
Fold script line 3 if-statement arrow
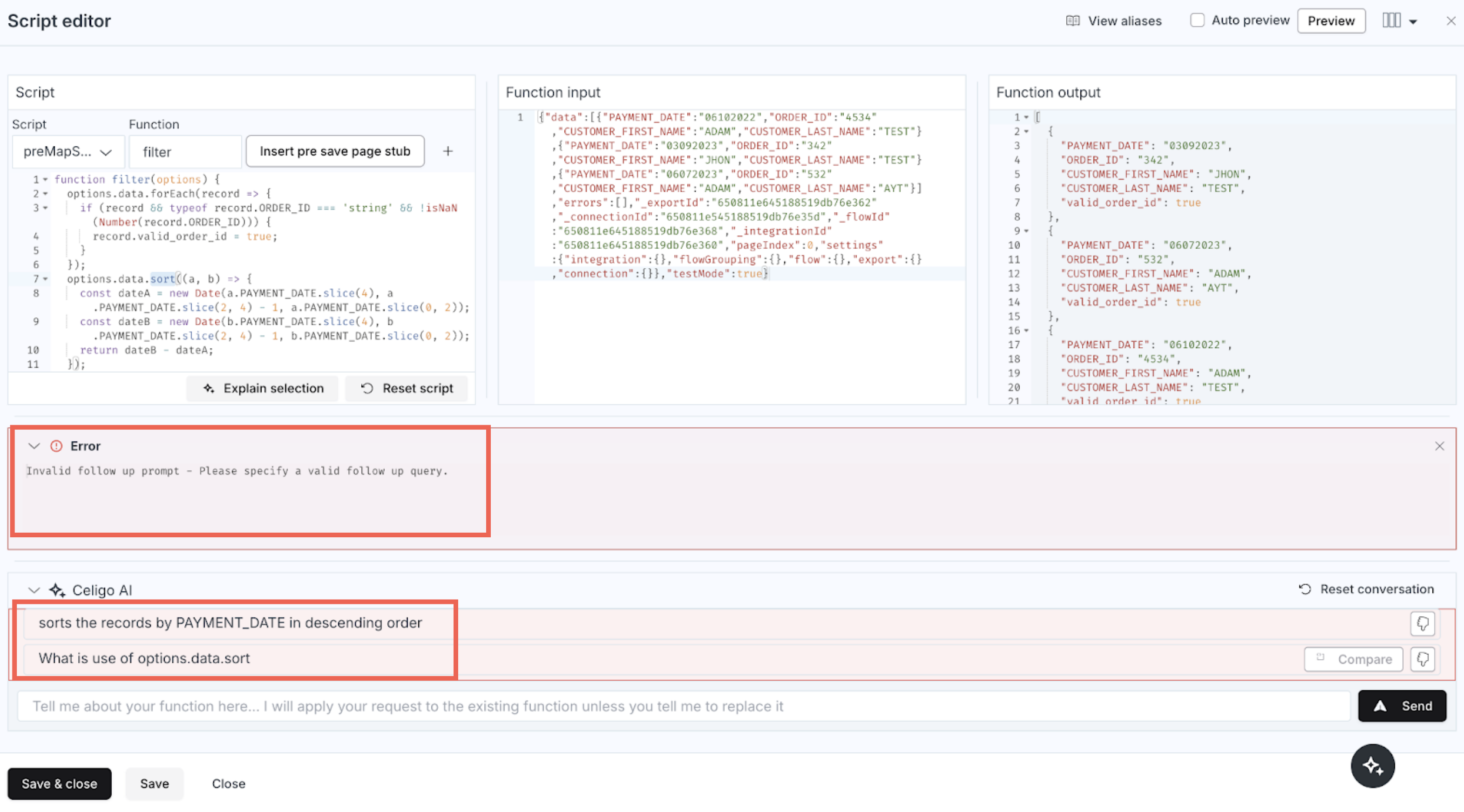pyautogui.click(x=46, y=208)
